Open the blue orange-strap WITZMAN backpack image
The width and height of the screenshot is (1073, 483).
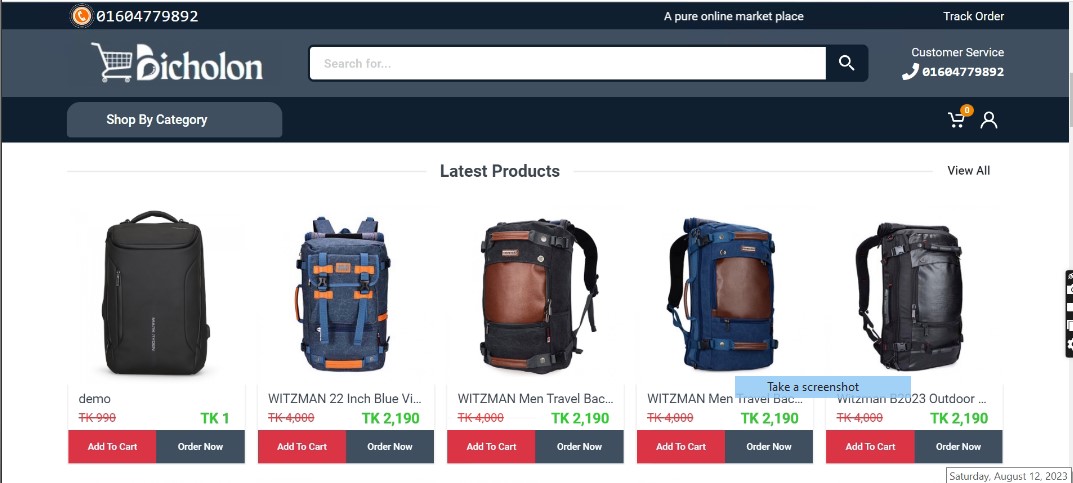click(x=342, y=294)
